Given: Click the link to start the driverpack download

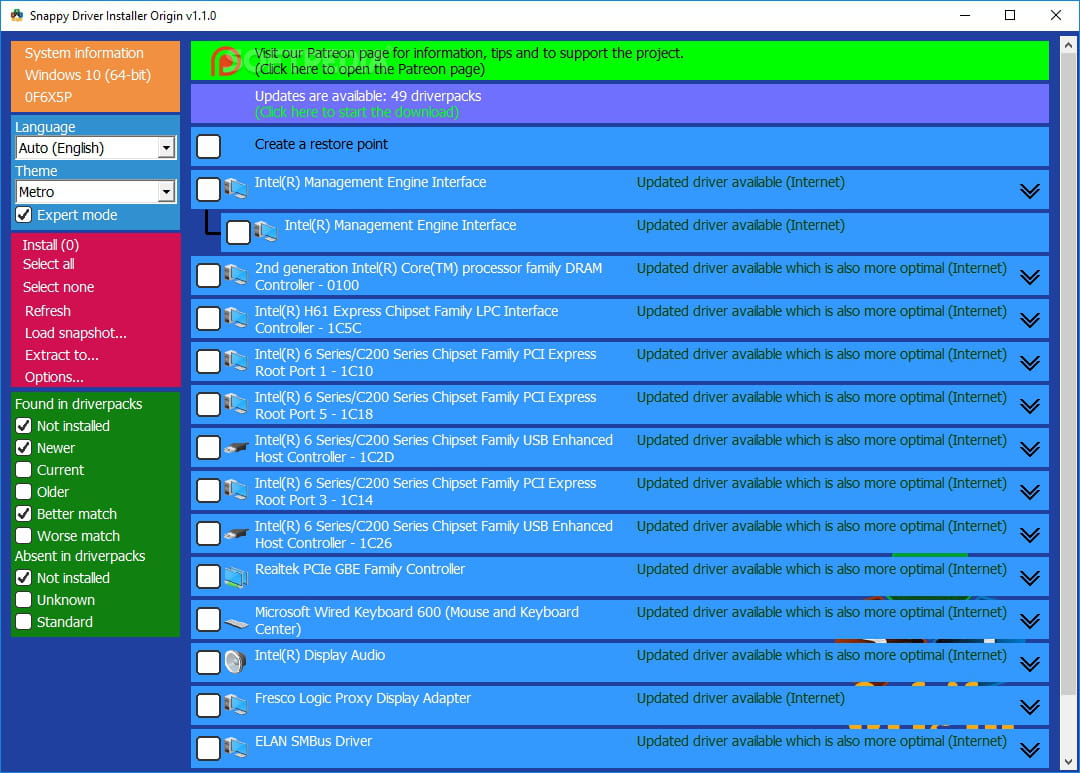Looking at the screenshot, I should pyautogui.click(x=357, y=112).
